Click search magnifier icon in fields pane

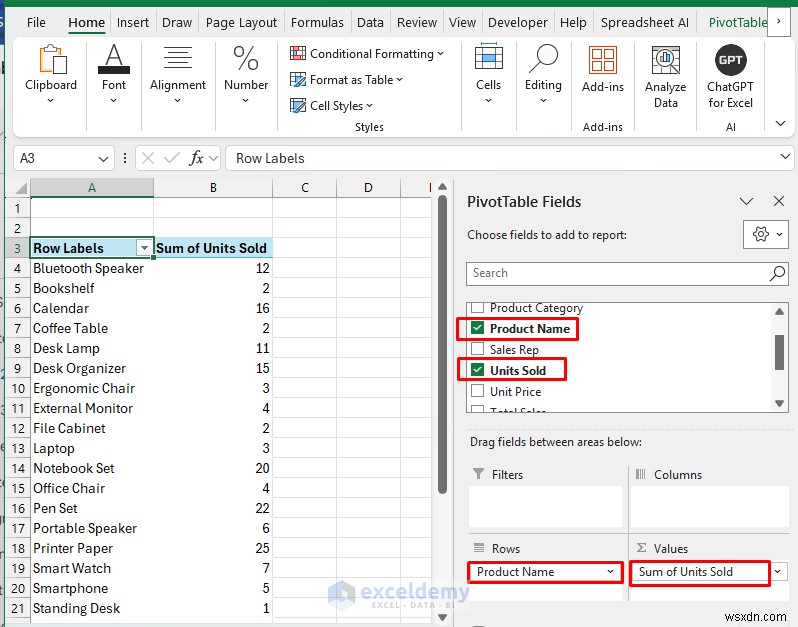(x=777, y=273)
